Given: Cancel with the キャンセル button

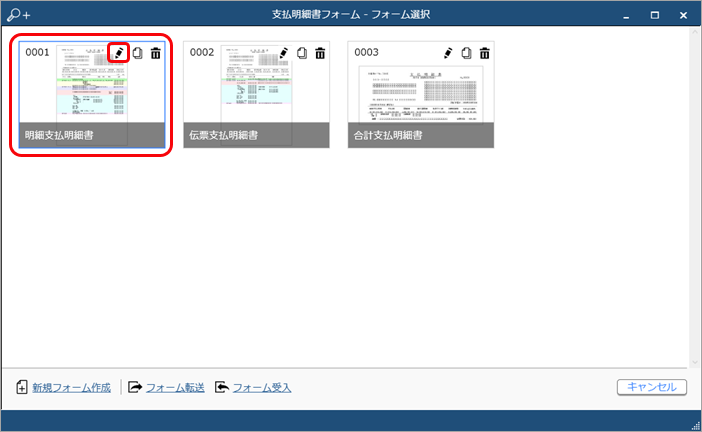Looking at the screenshot, I should (x=651, y=387).
